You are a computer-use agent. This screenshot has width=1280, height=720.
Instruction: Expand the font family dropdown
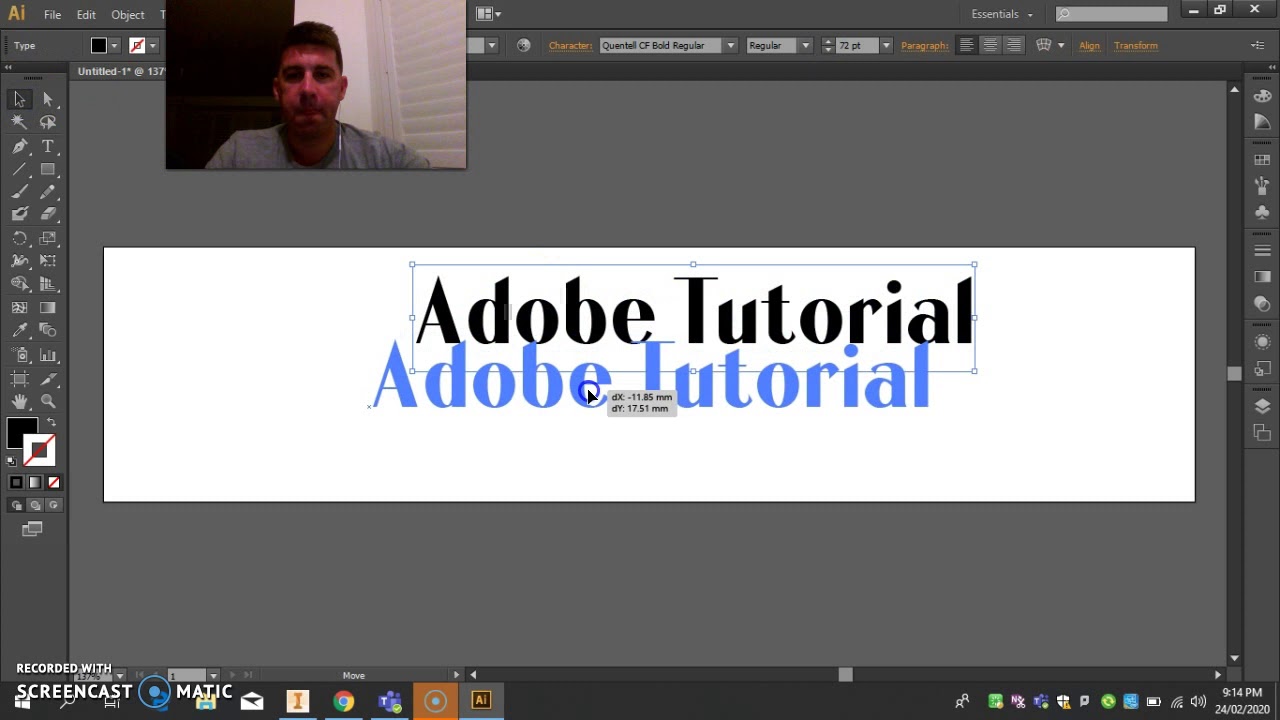point(731,46)
